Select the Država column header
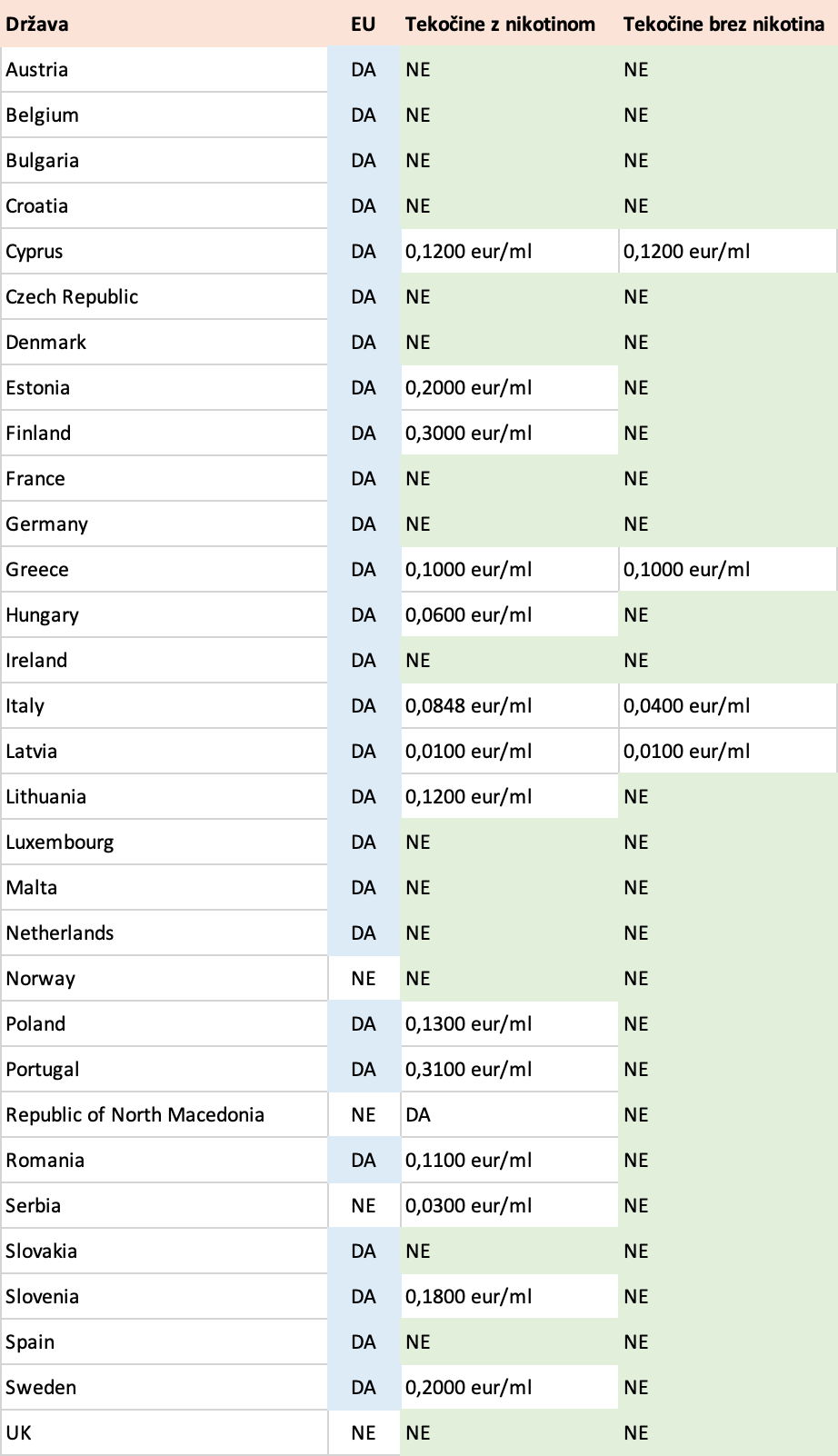This screenshot has height=1456, width=838. (164, 24)
